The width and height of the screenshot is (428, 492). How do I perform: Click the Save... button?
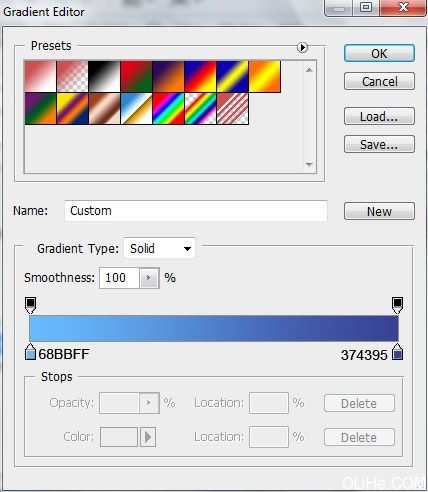(x=379, y=144)
